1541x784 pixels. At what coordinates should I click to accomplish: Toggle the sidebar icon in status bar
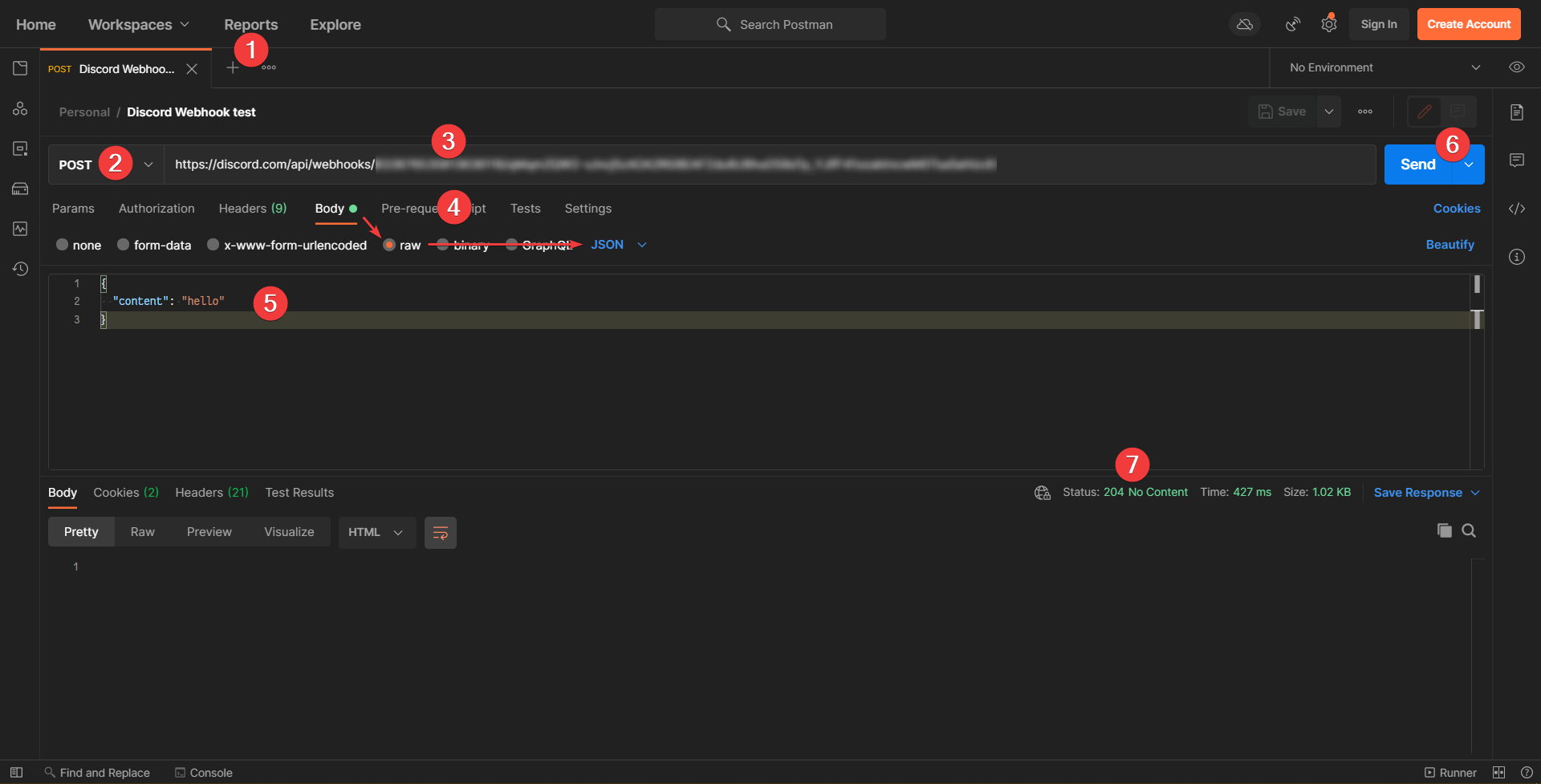(x=16, y=772)
